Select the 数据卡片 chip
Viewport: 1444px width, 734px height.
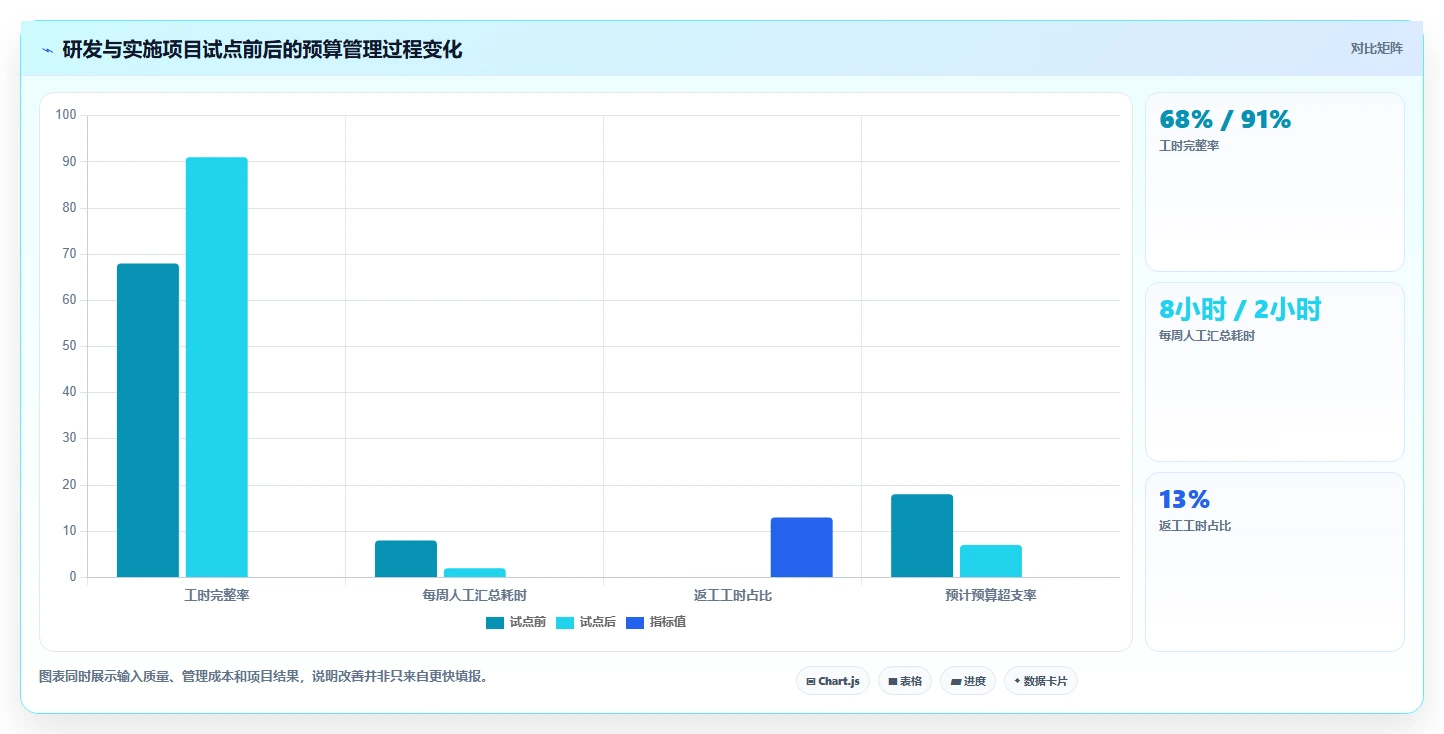point(1041,681)
